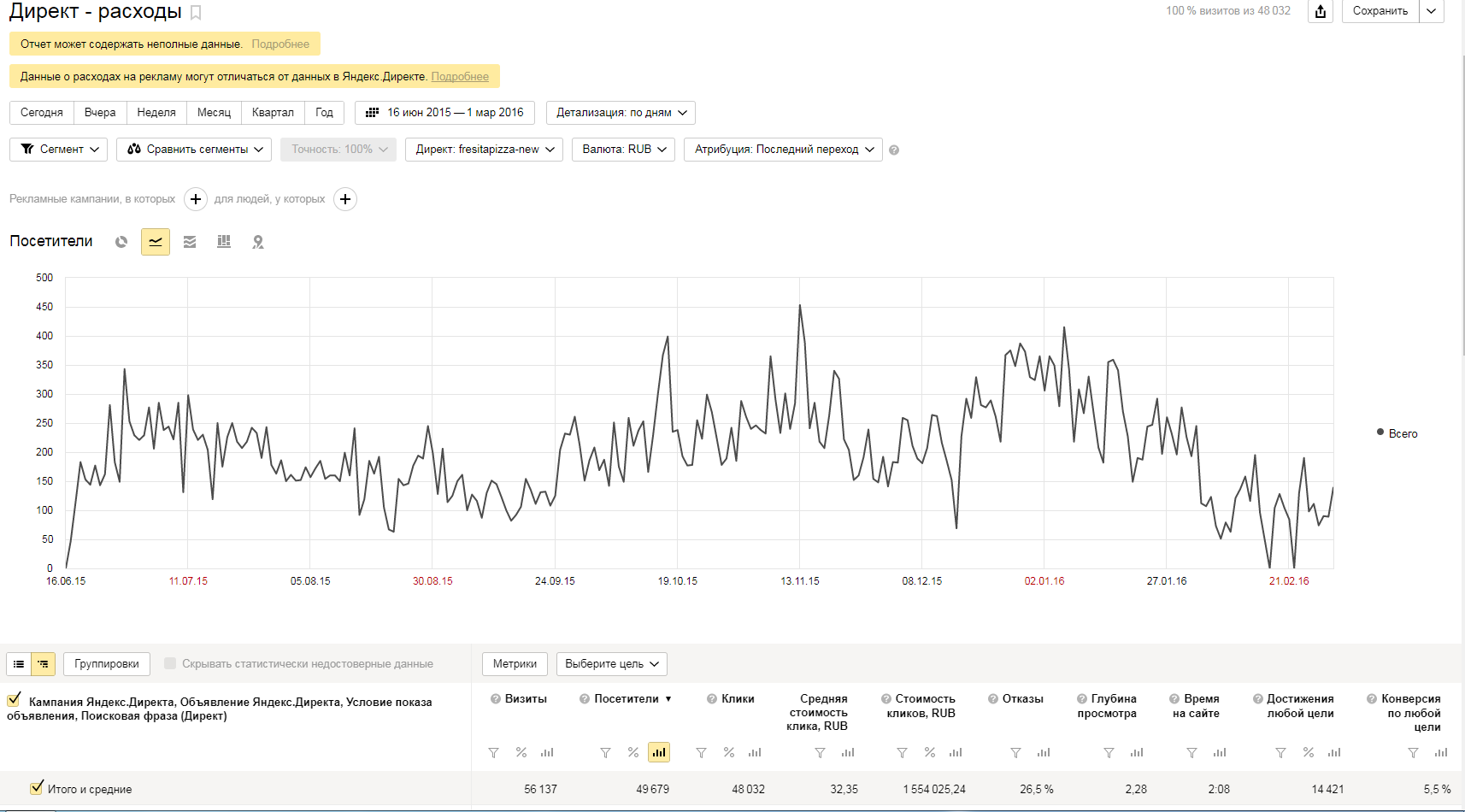Bookmark the Директ - расходы report
The height and width of the screenshot is (812, 1465).
point(196,12)
